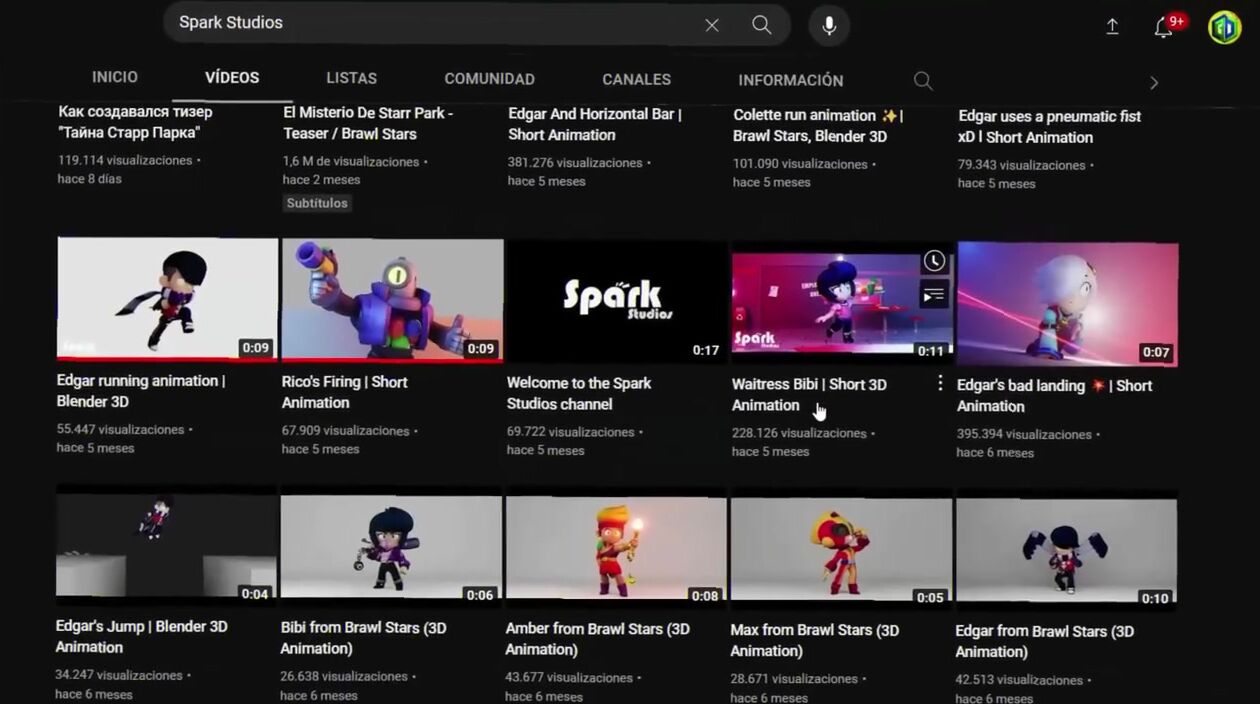
Task: Click '101.090 visualizaciones' view count
Action: click(800, 164)
